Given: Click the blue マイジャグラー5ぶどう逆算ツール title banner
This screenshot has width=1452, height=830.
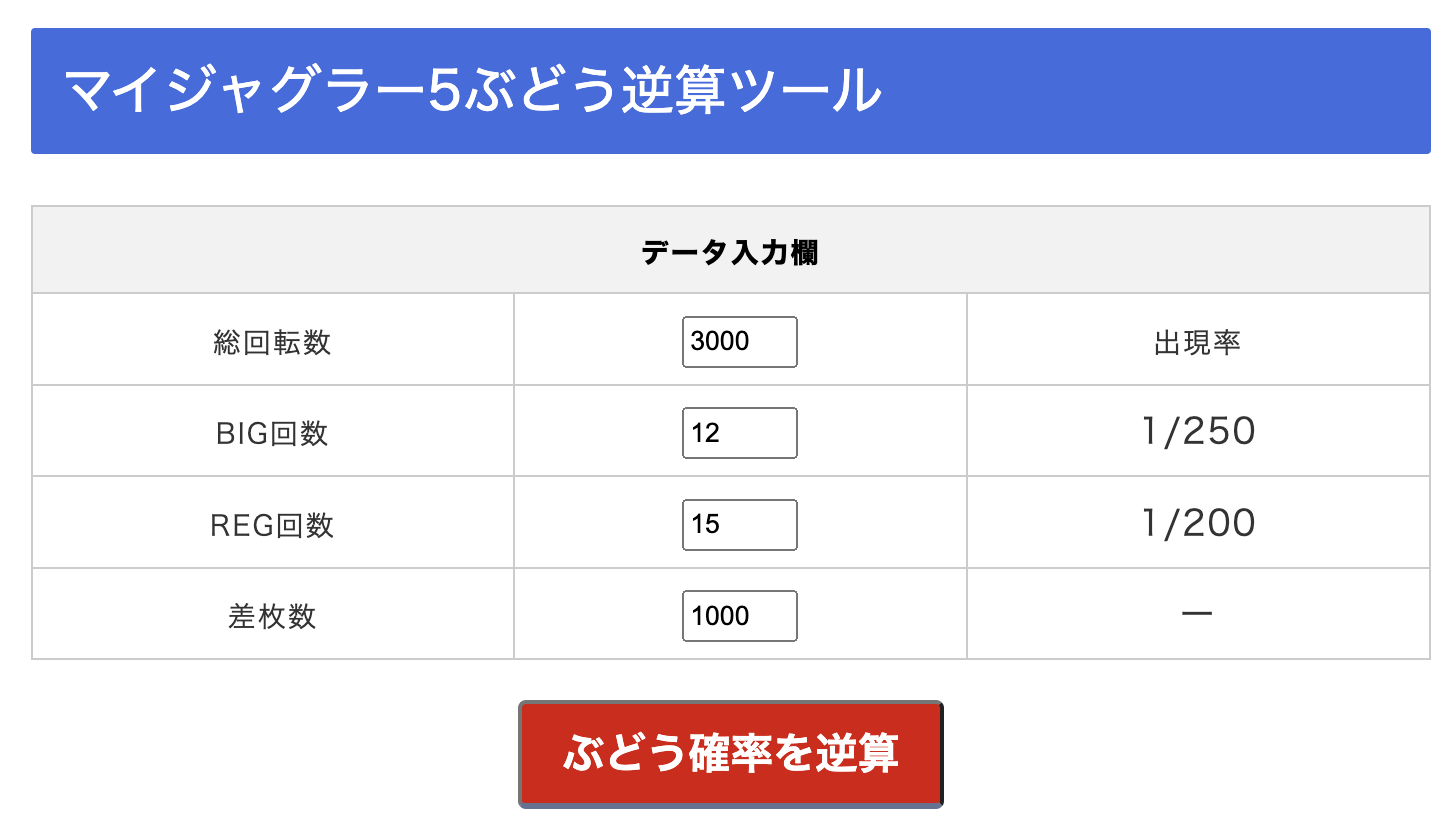Looking at the screenshot, I should [726, 88].
